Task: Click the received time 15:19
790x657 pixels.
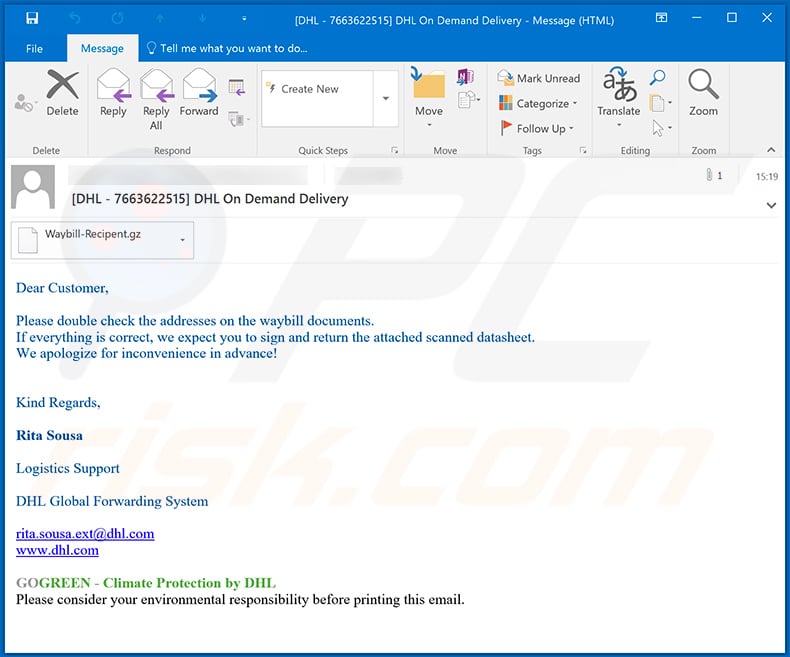Action: tap(767, 176)
